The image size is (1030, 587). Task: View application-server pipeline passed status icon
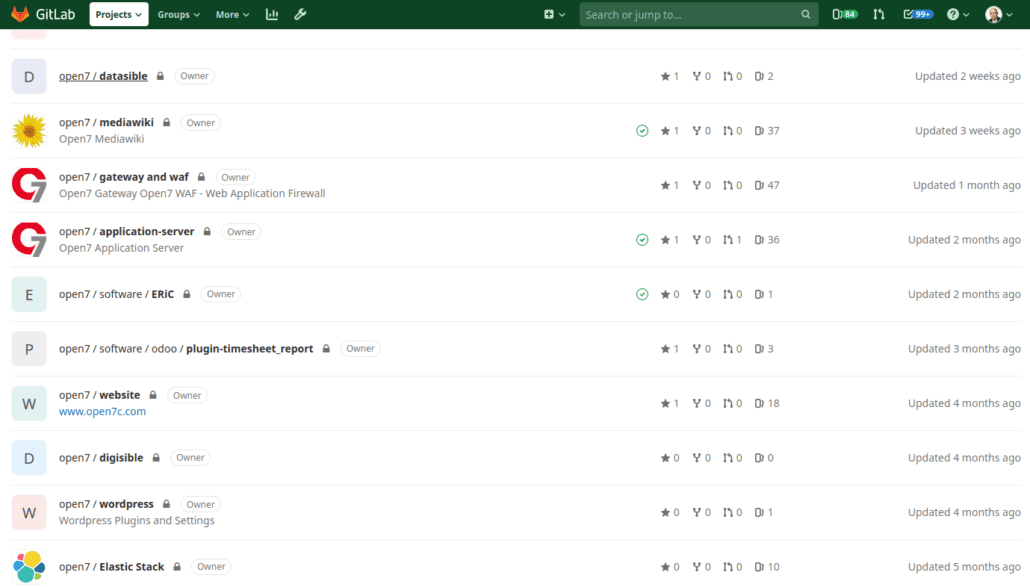coord(642,240)
